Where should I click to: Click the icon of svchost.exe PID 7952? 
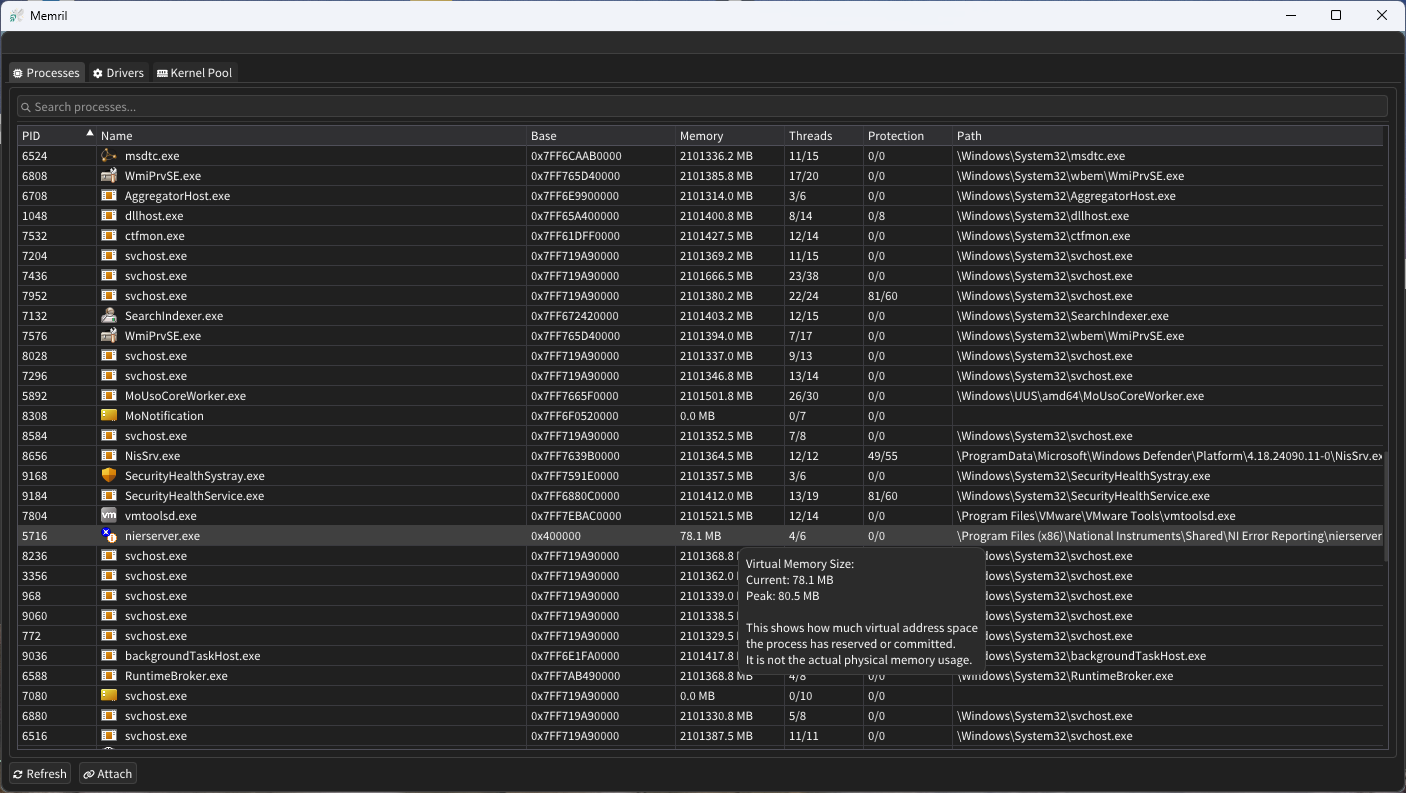pyautogui.click(x=109, y=296)
